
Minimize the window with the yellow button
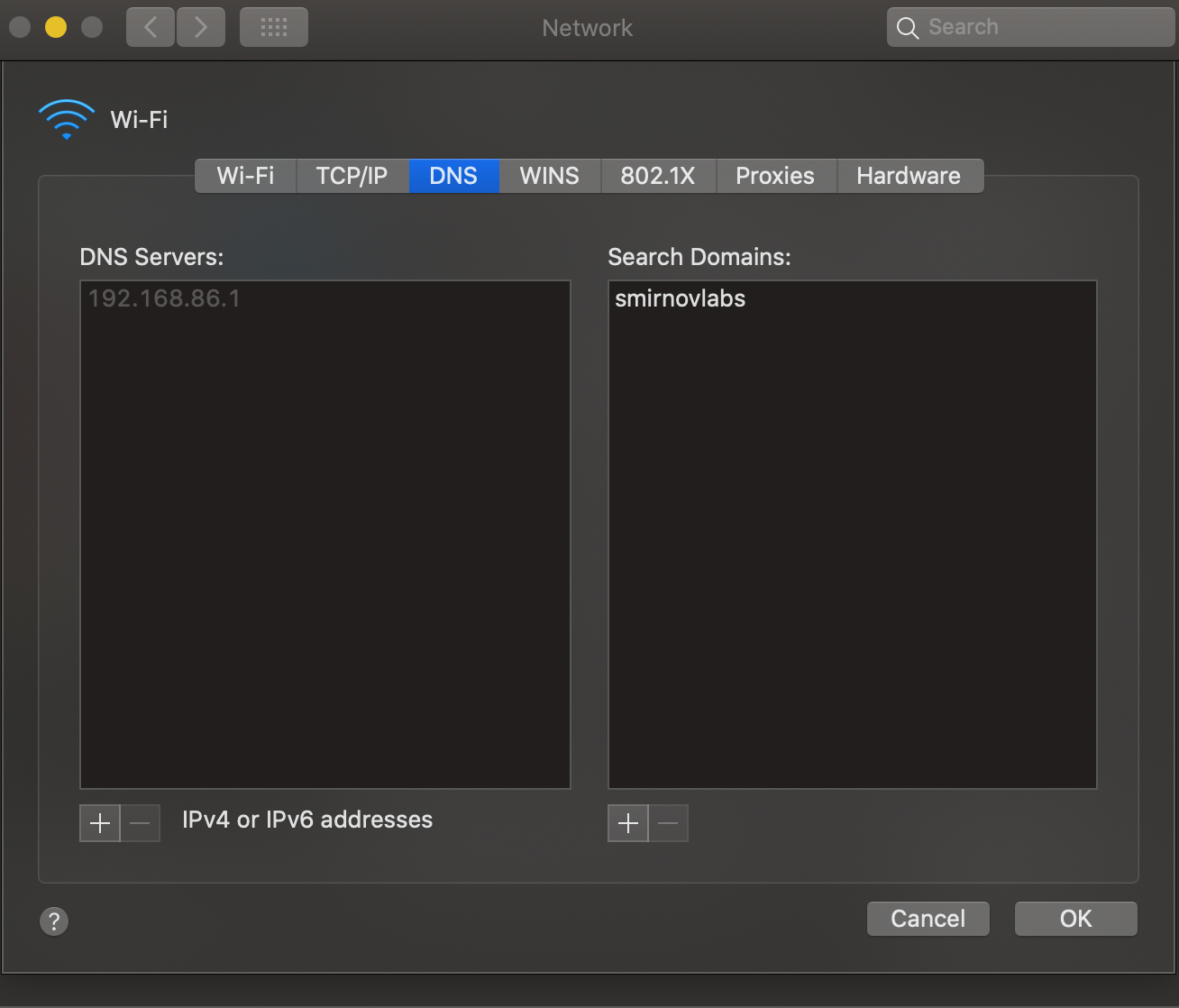[56, 27]
